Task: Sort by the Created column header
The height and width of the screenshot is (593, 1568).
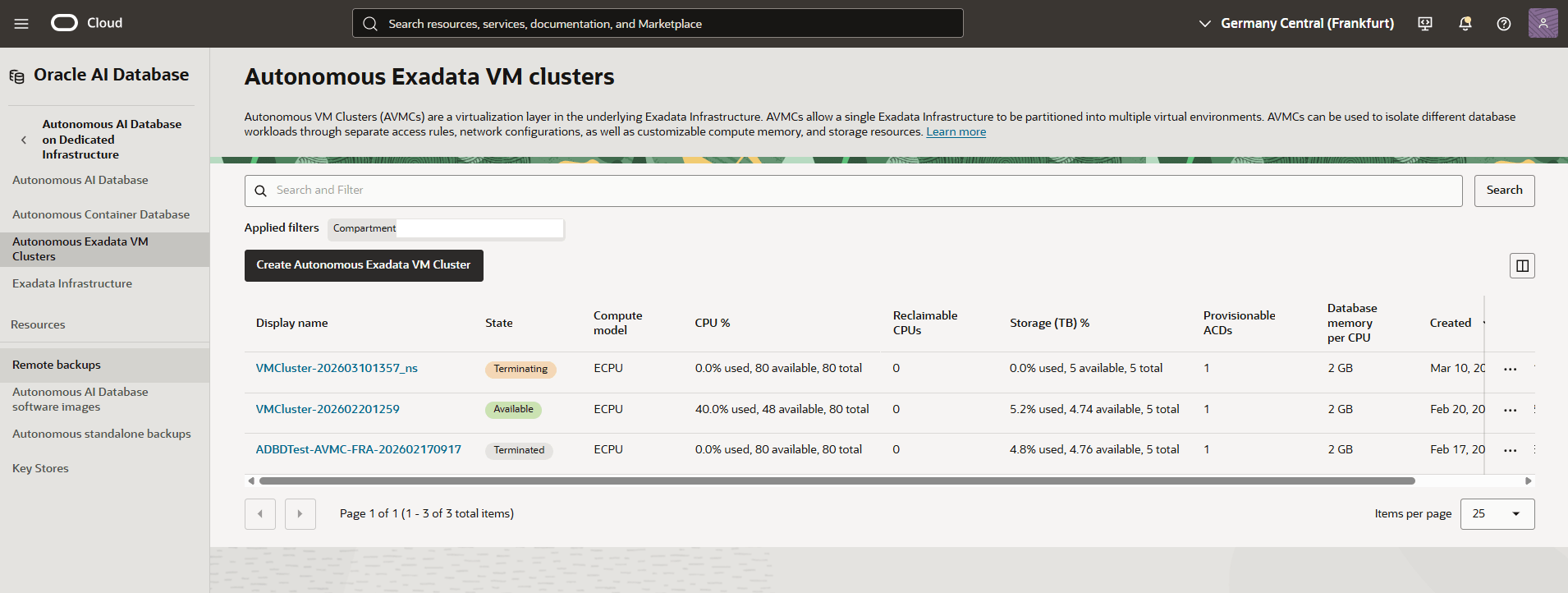Action: pyautogui.click(x=1451, y=323)
